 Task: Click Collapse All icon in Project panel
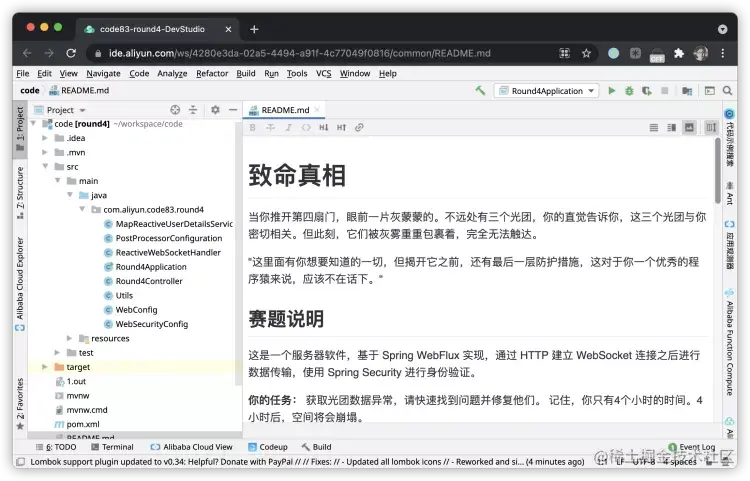[x=193, y=109]
